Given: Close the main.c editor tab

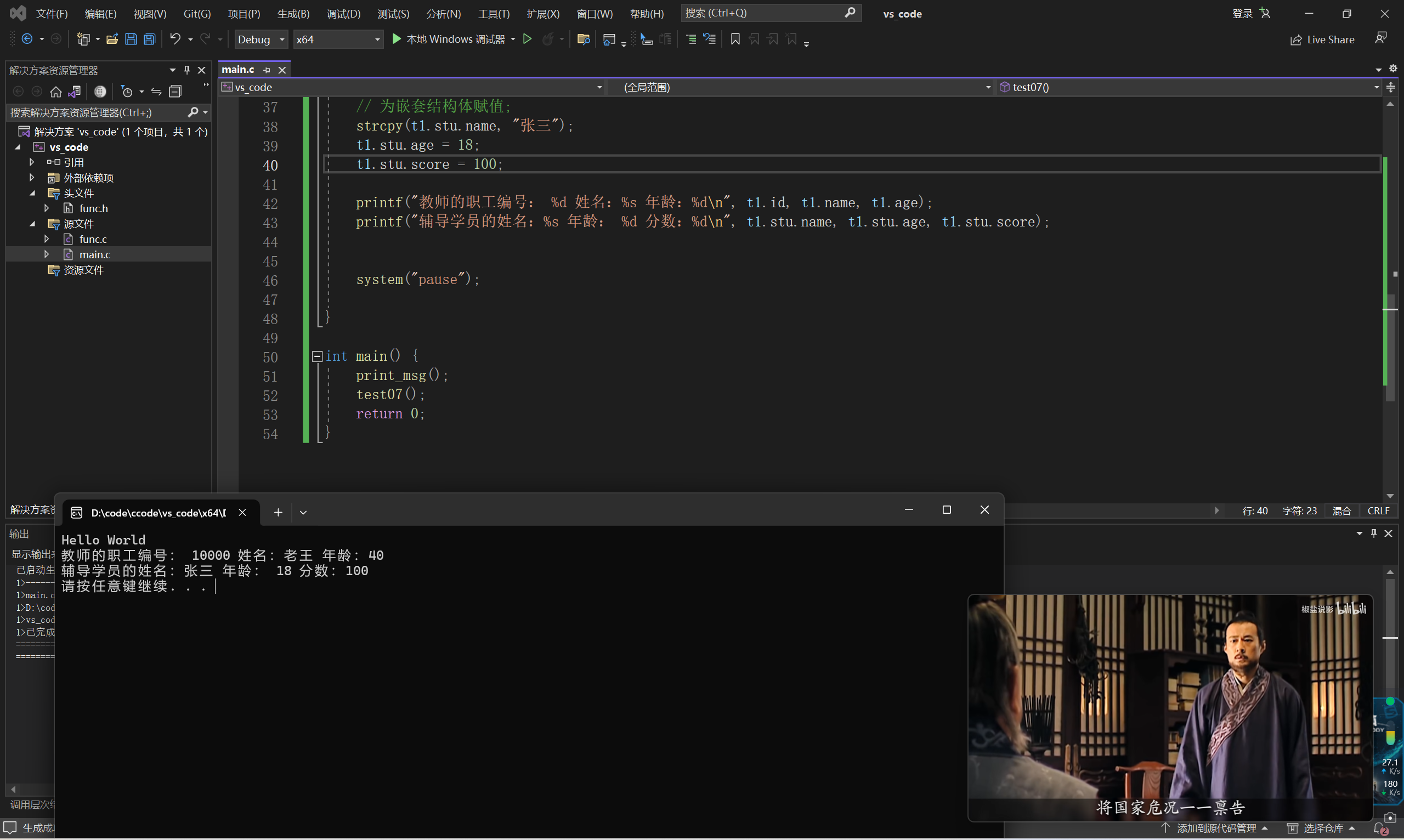Looking at the screenshot, I should [282, 70].
